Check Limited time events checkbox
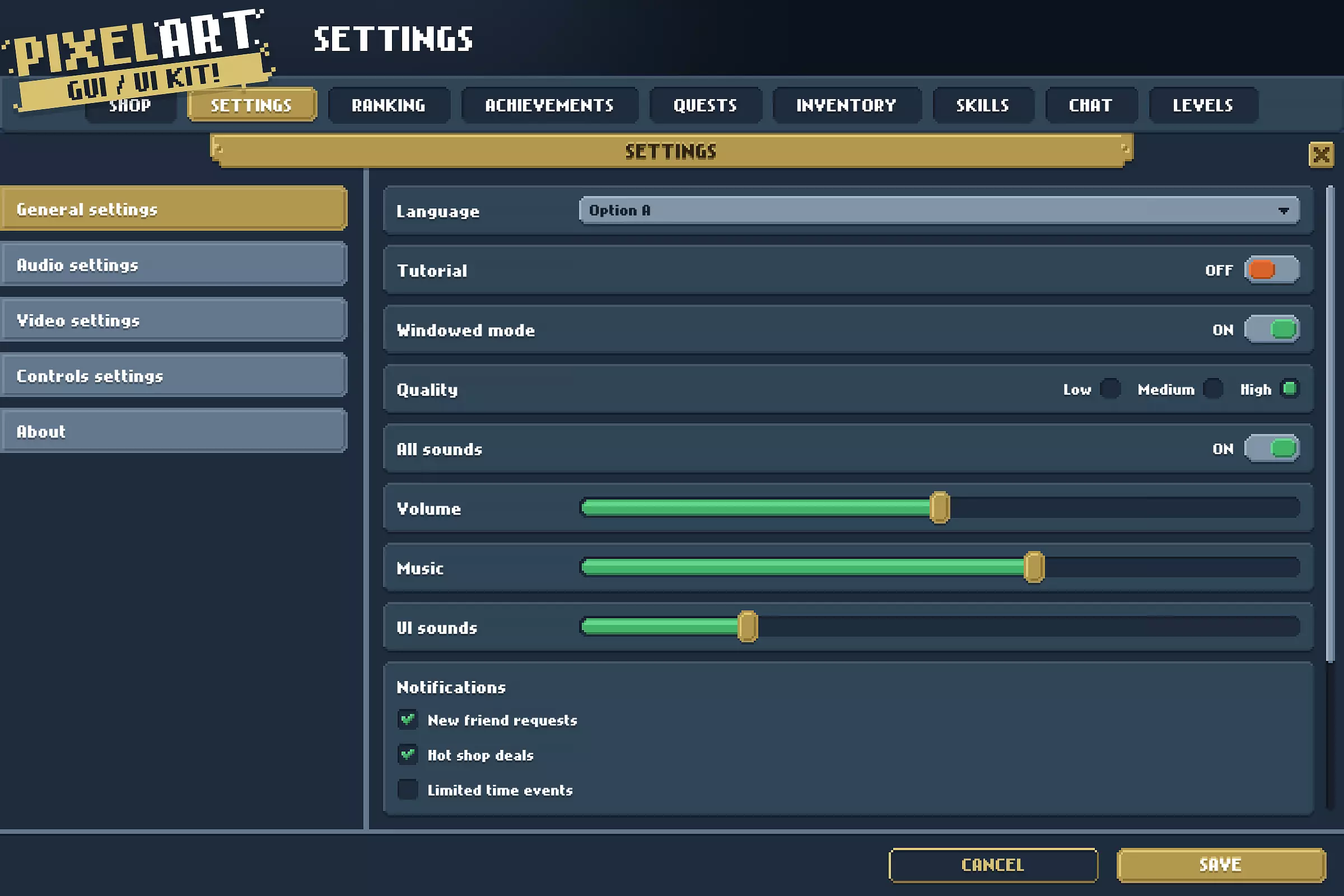The image size is (1344, 896). [x=408, y=790]
